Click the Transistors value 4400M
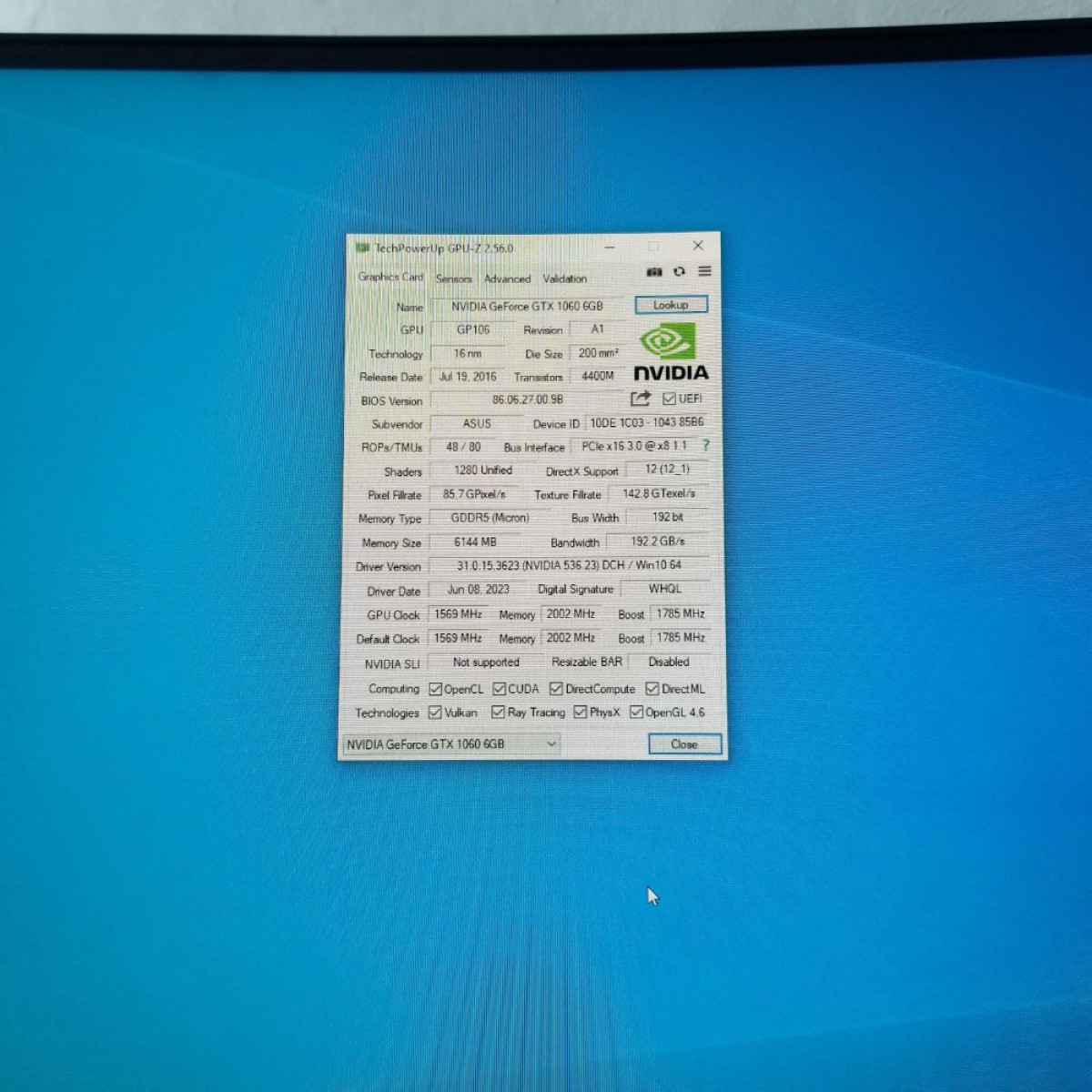 [598, 376]
